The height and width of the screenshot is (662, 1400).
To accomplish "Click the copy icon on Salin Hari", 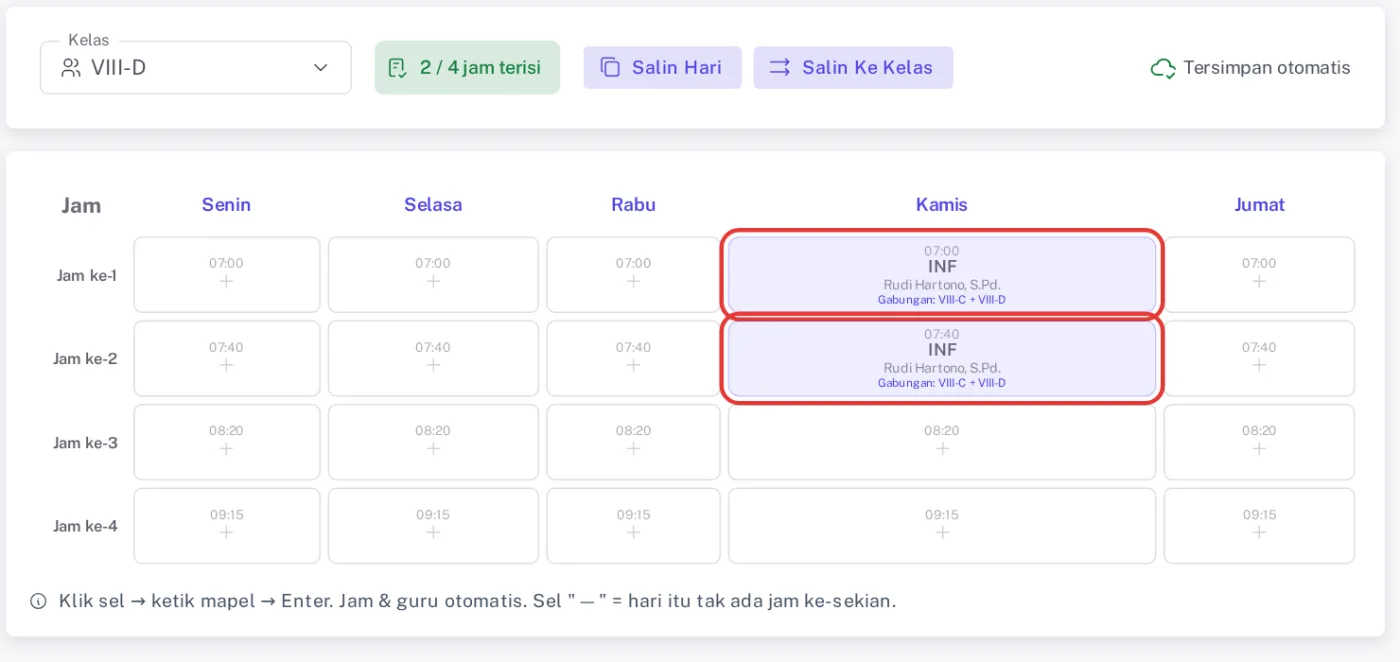I will point(610,67).
